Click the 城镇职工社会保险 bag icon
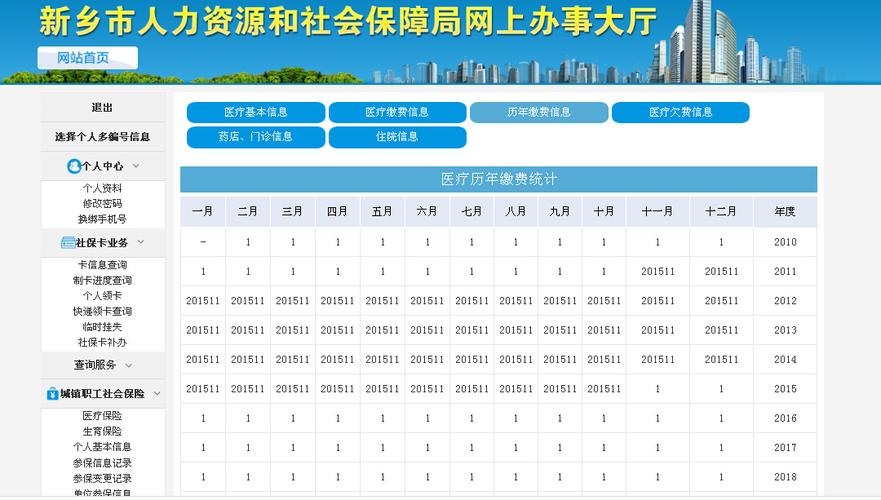Viewport: 881px width, 500px height. 52,394
